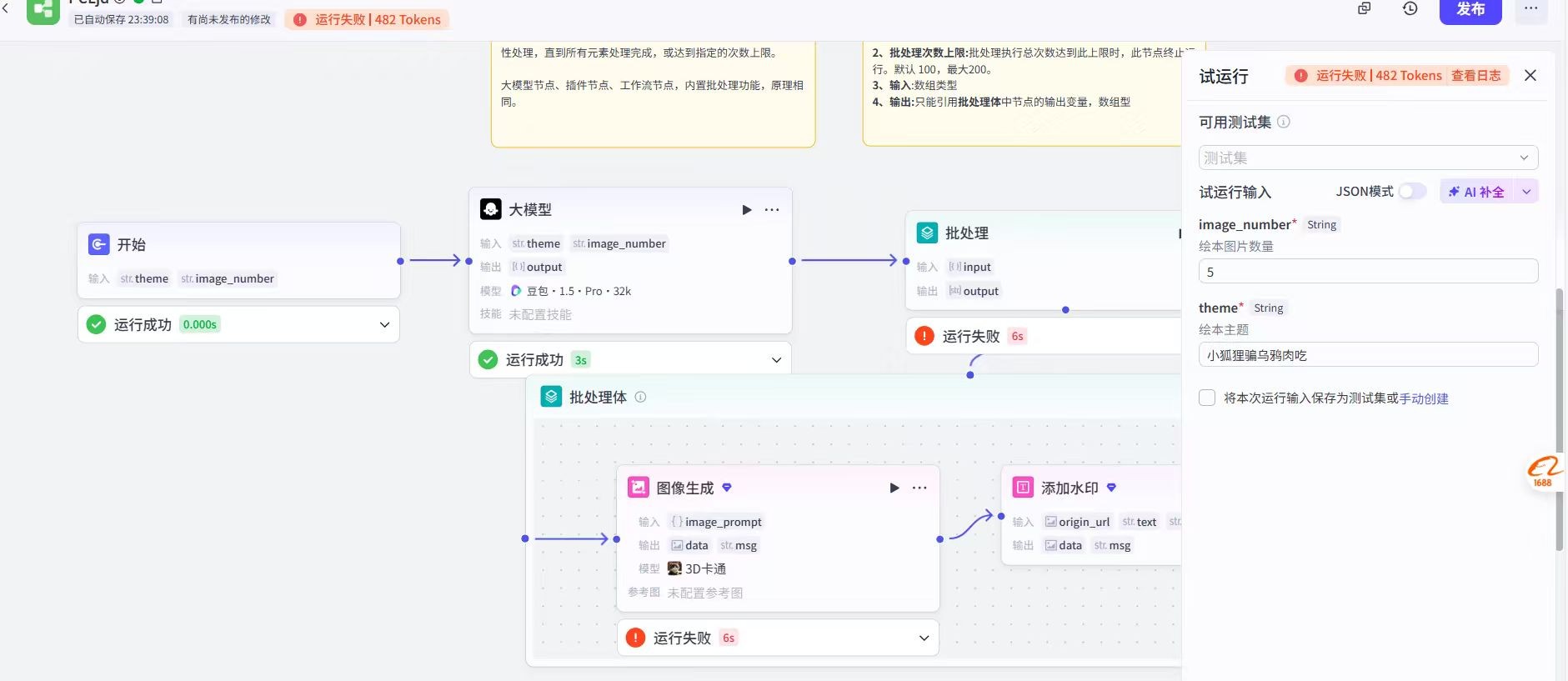Run the 大模型 node with play icon
The width and height of the screenshot is (1568, 681).
pyautogui.click(x=746, y=210)
